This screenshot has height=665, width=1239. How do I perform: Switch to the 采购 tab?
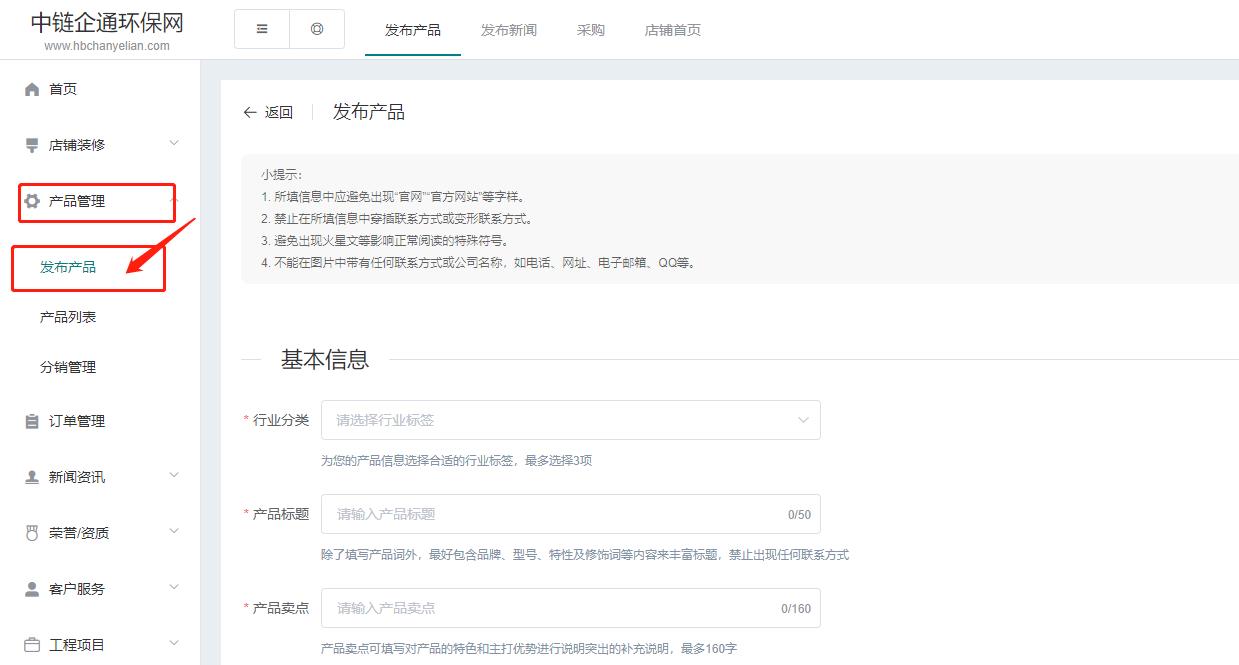click(x=590, y=30)
